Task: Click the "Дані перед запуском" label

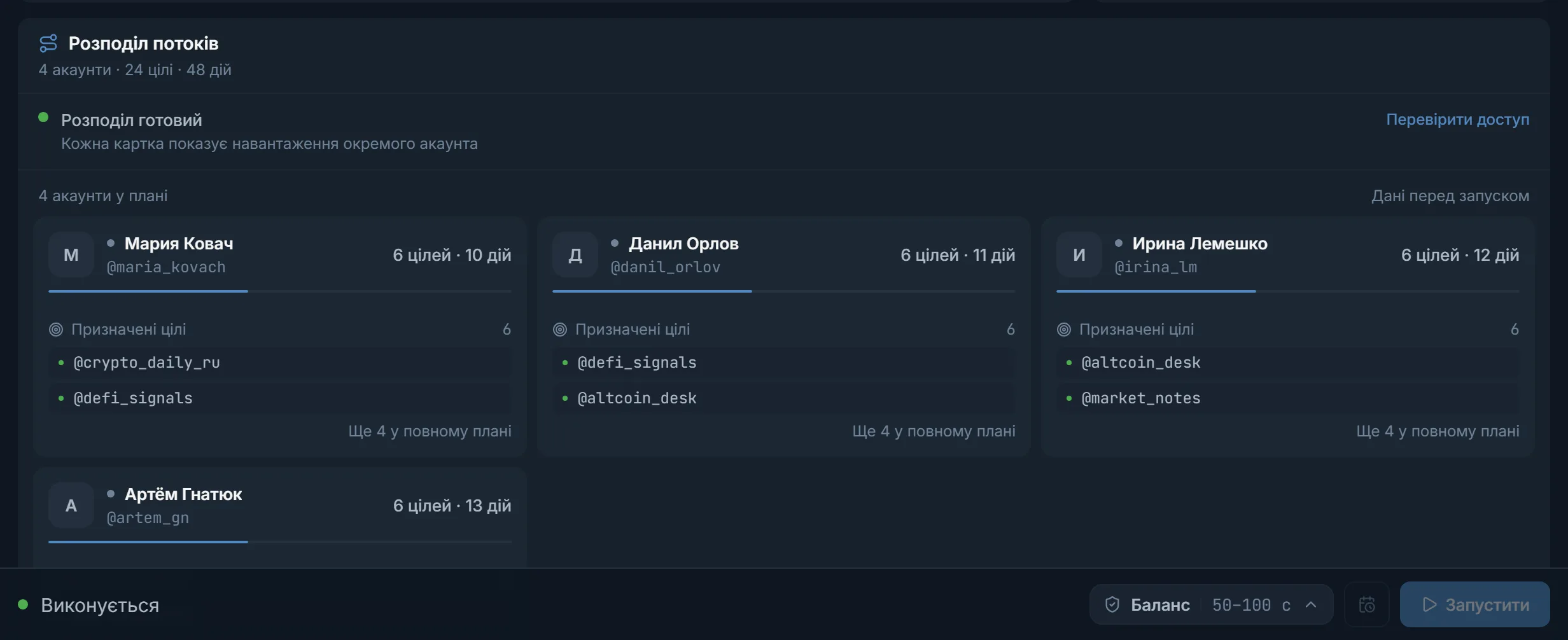Action: point(1450,196)
